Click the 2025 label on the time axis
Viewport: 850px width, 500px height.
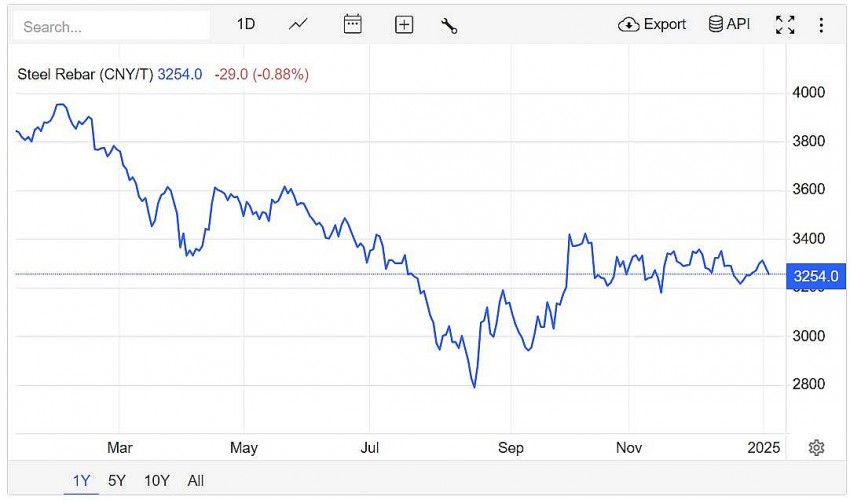pyautogui.click(x=764, y=447)
